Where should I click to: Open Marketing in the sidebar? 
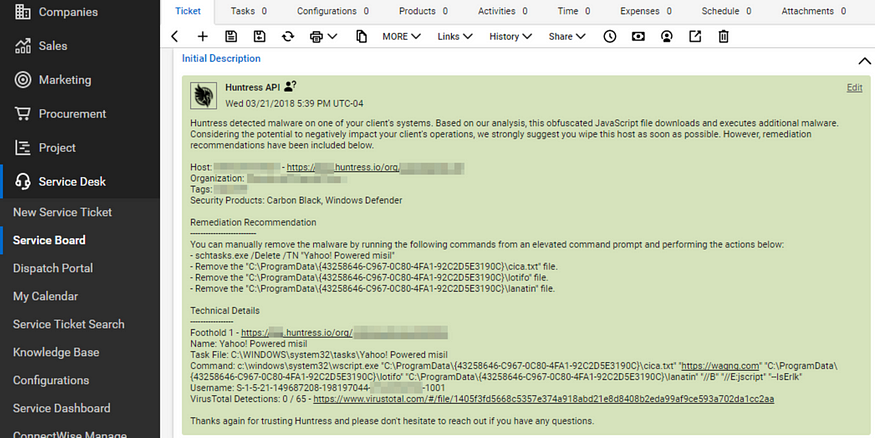coord(65,80)
